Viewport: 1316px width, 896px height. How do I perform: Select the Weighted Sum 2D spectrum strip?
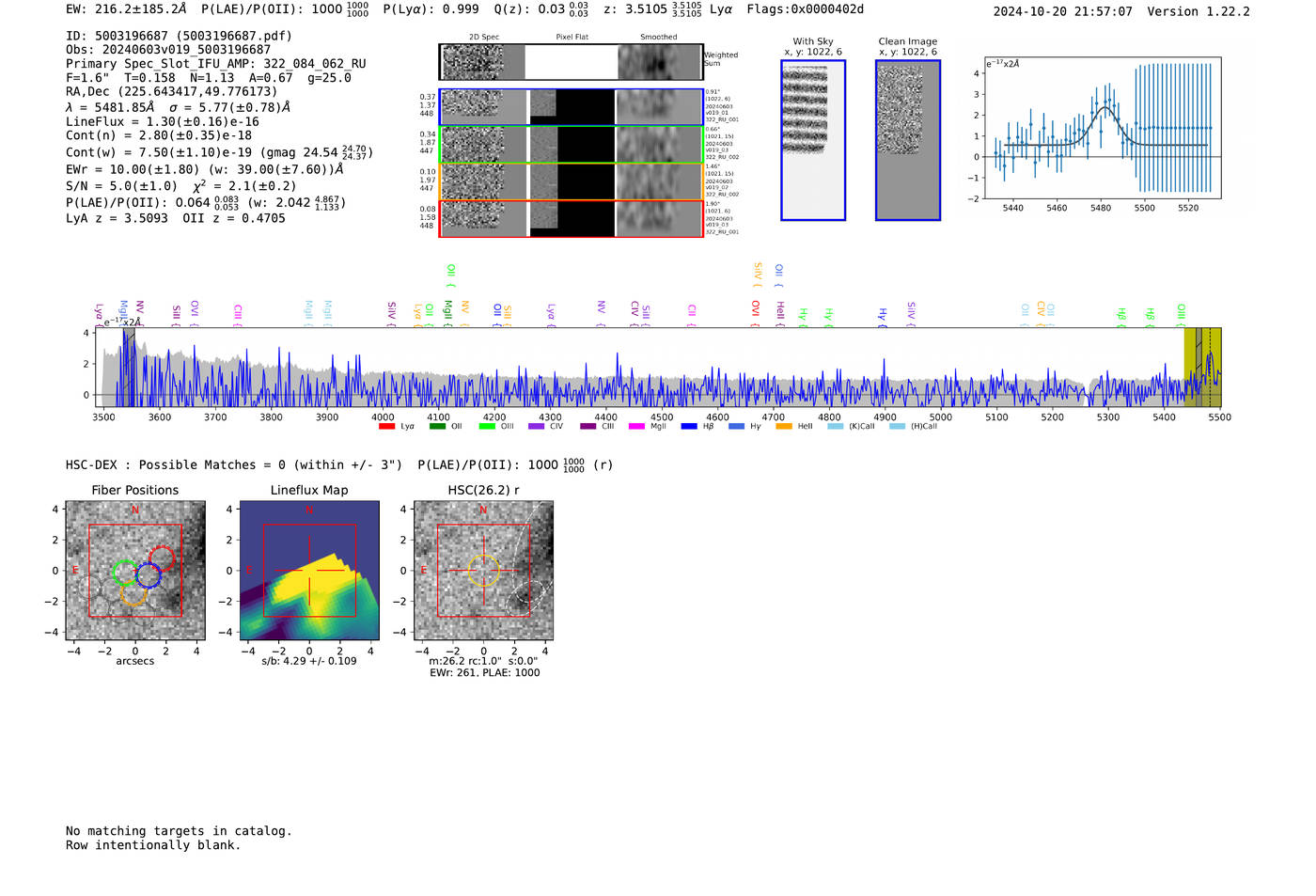pos(571,62)
